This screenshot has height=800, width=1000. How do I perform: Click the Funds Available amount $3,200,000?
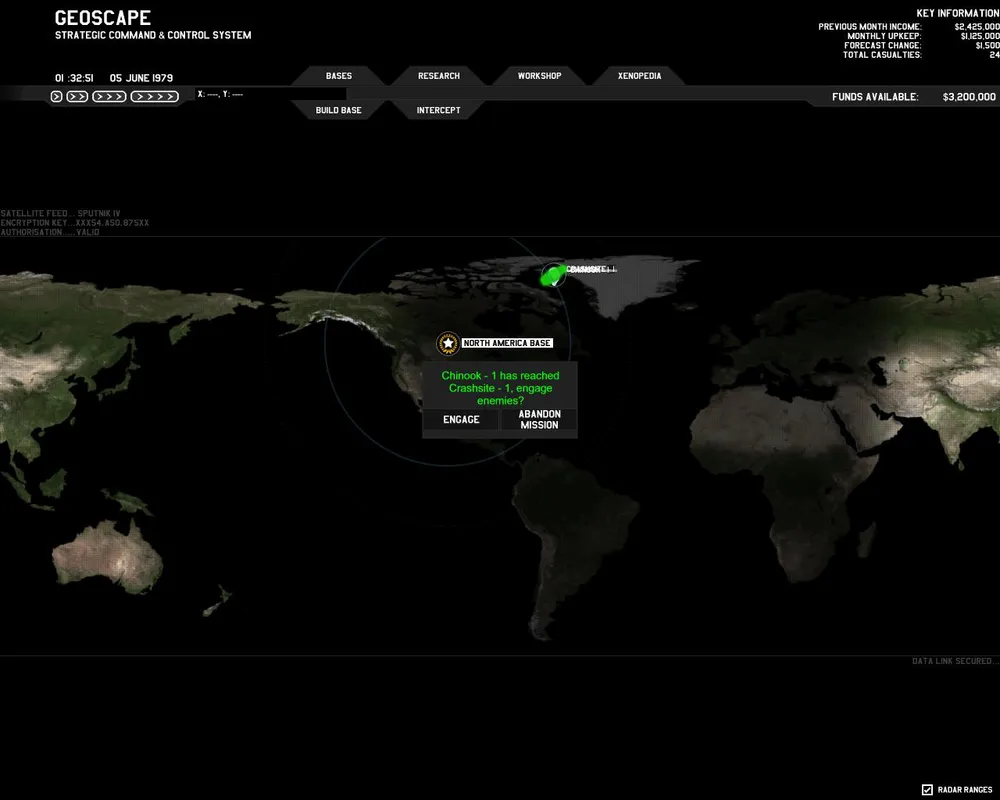tap(969, 97)
